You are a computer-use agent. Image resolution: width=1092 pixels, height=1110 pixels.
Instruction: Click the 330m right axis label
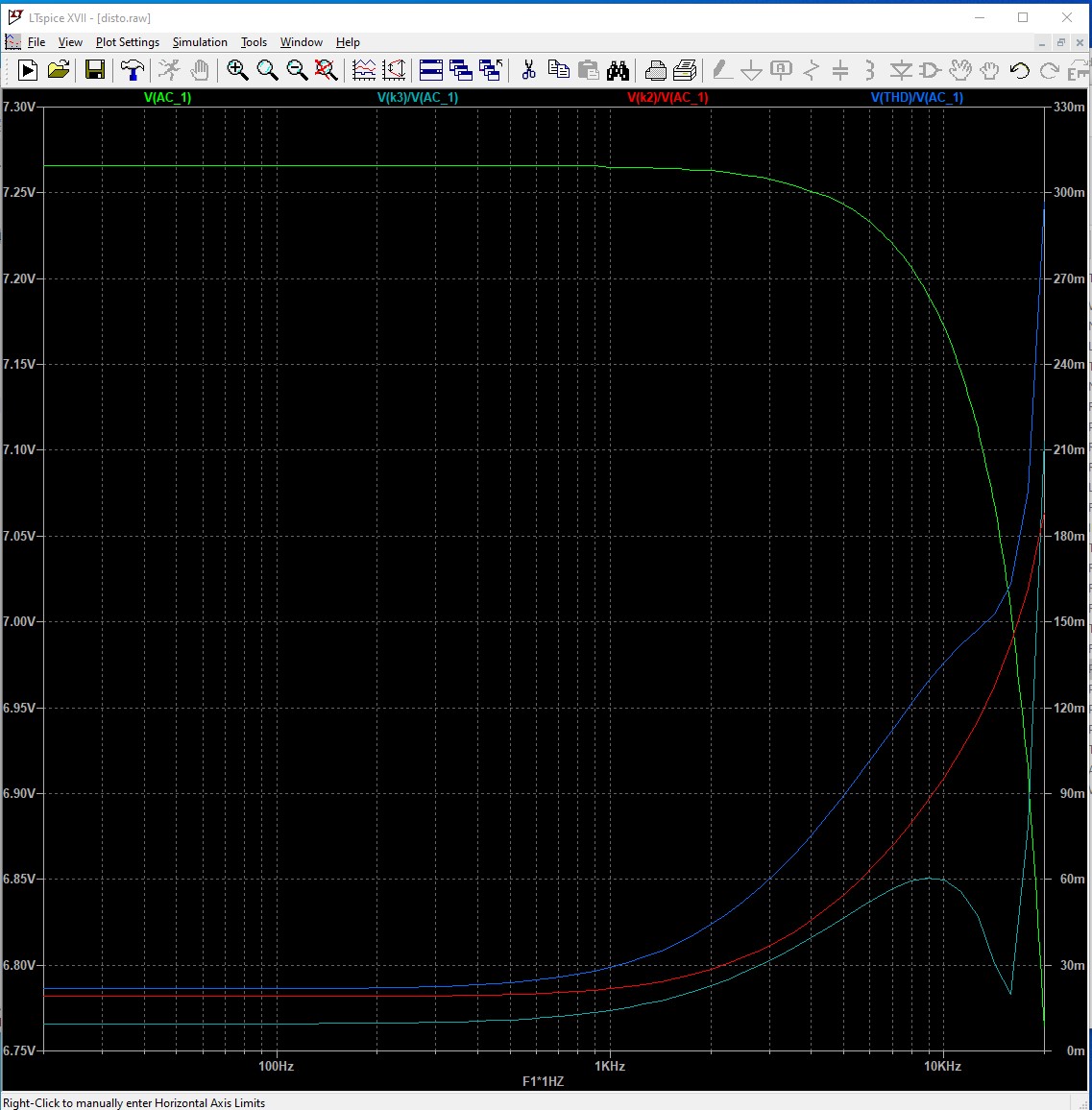click(x=1069, y=107)
